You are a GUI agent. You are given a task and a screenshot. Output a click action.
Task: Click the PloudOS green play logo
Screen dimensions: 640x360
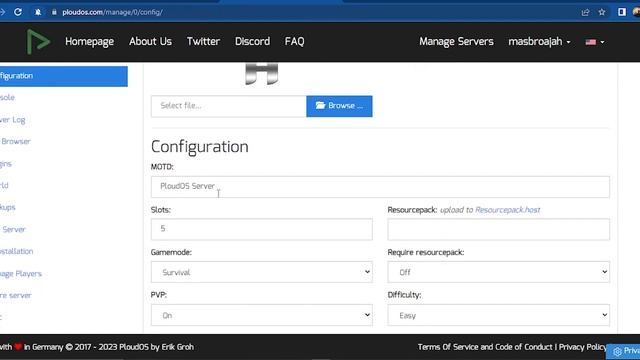[x=38, y=42]
